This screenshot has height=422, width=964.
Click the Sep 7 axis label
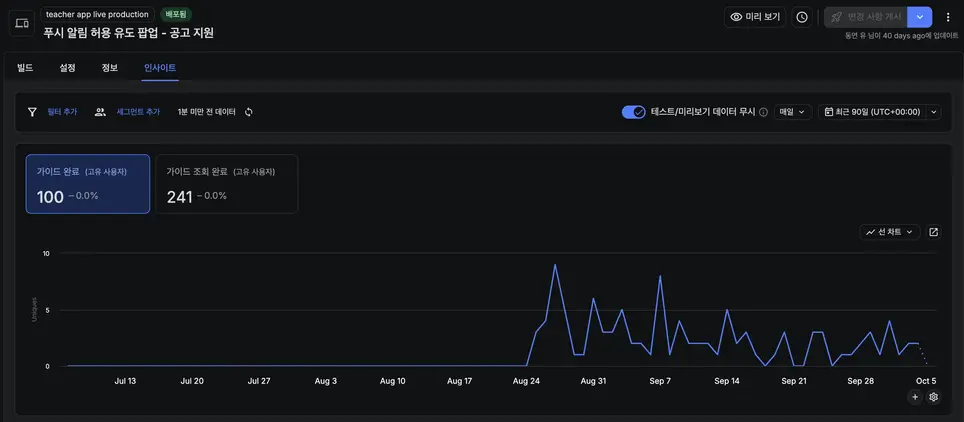[660, 381]
